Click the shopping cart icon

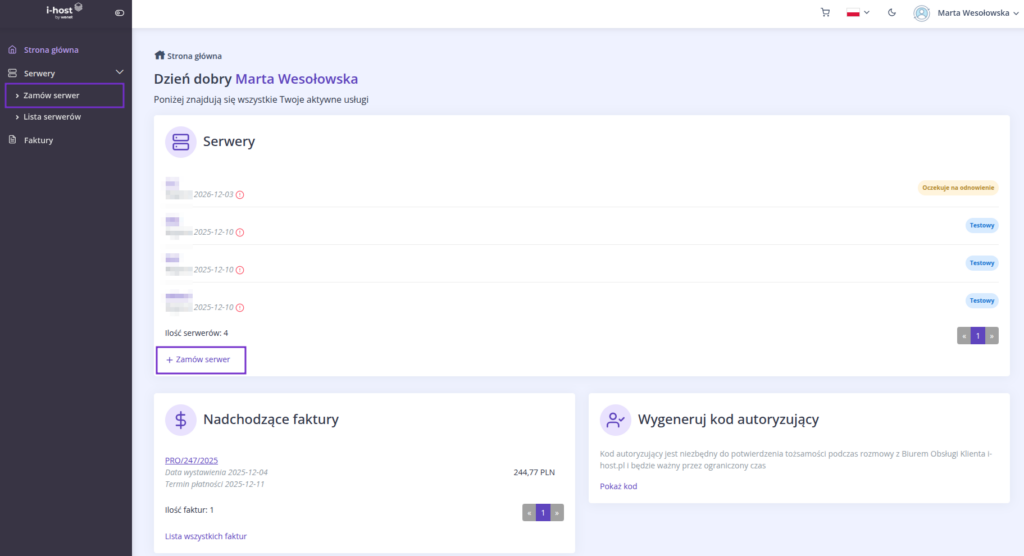[x=825, y=13]
